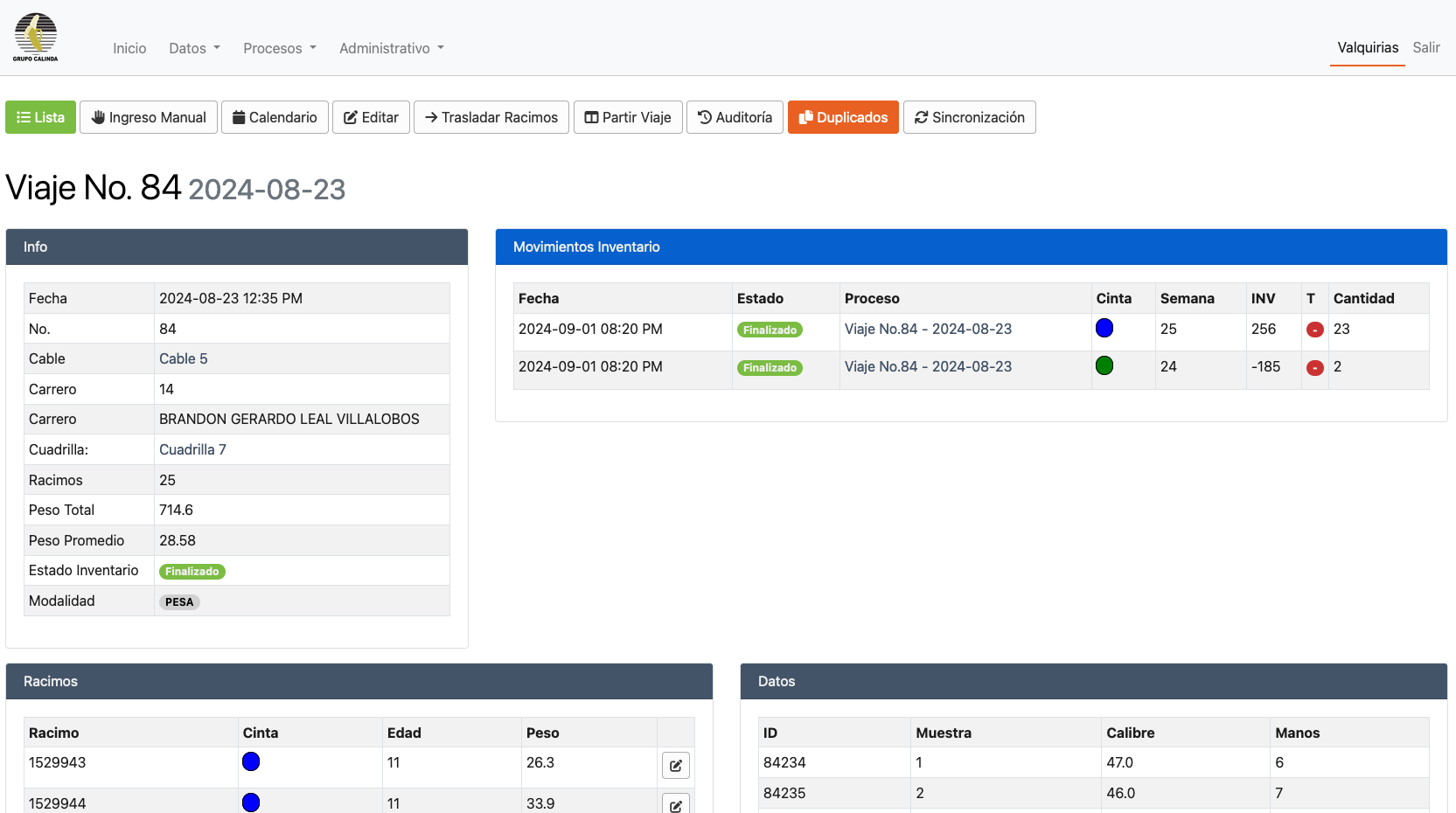Click the Salir logout link

point(1426,47)
